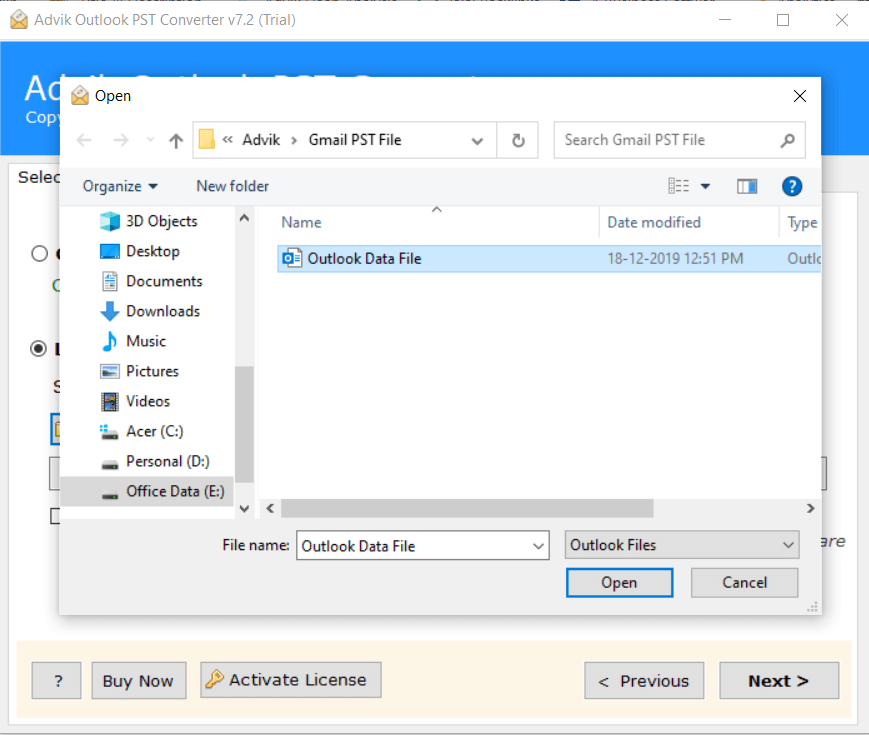This screenshot has height=735, width=869.
Task: Open the Outlook Files type dropdown
Action: [x=682, y=545]
